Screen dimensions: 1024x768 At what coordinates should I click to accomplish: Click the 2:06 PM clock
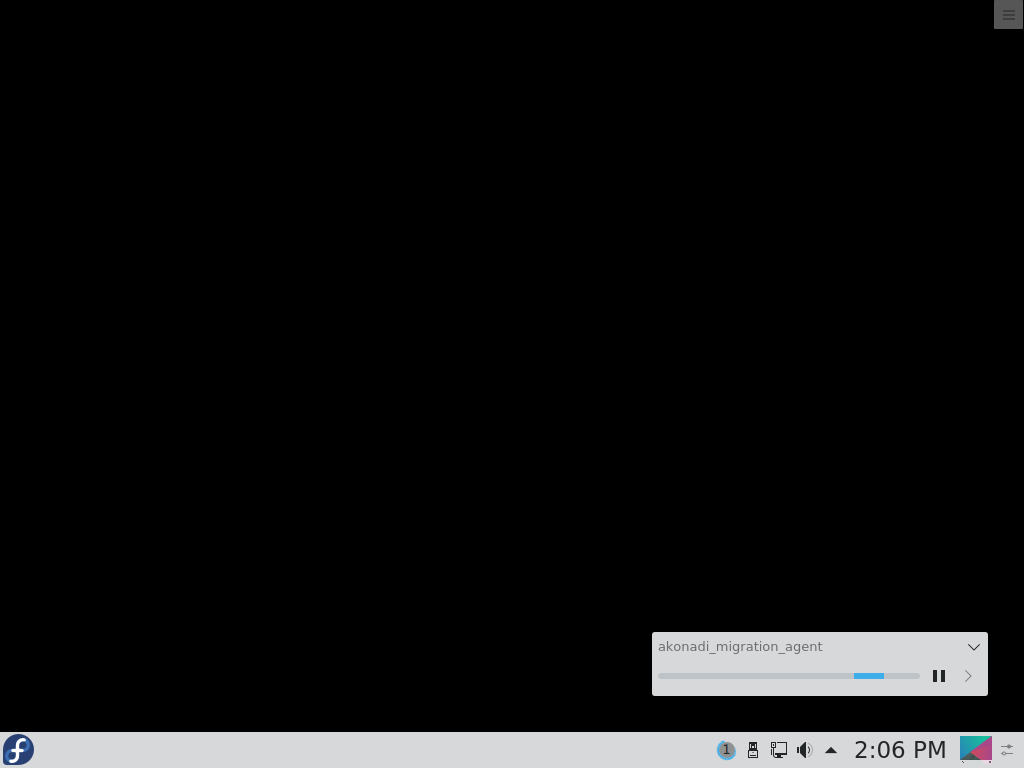pos(900,750)
